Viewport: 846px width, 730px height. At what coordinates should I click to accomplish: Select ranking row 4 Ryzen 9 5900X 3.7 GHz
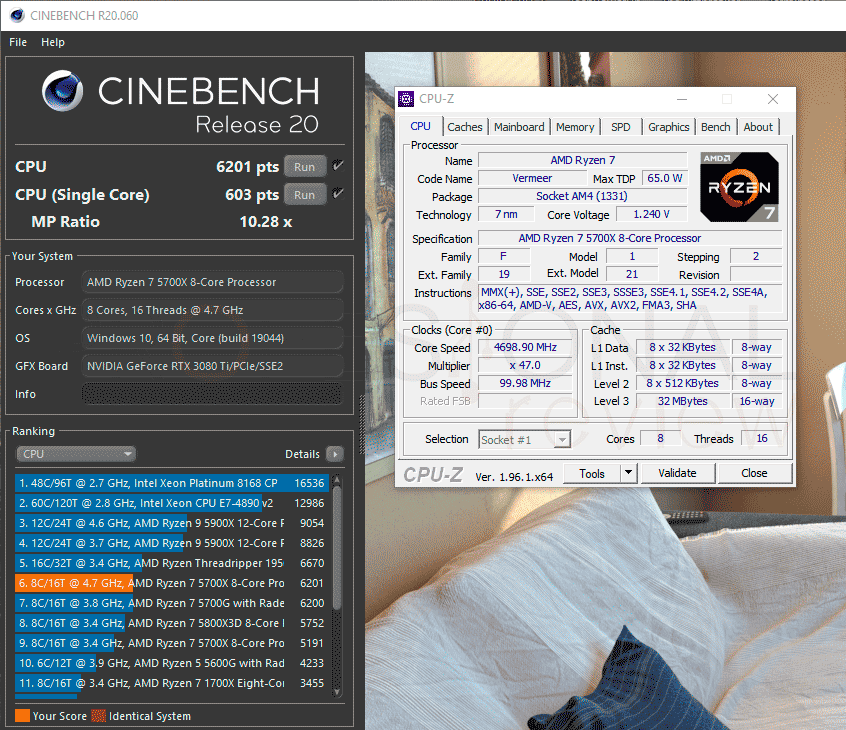click(x=172, y=543)
